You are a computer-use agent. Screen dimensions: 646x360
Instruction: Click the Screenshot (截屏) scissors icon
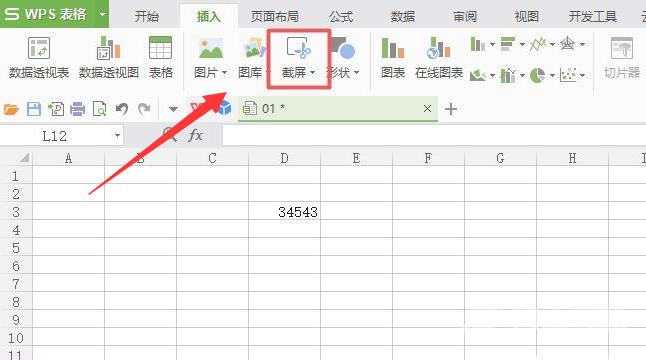pyautogui.click(x=298, y=48)
